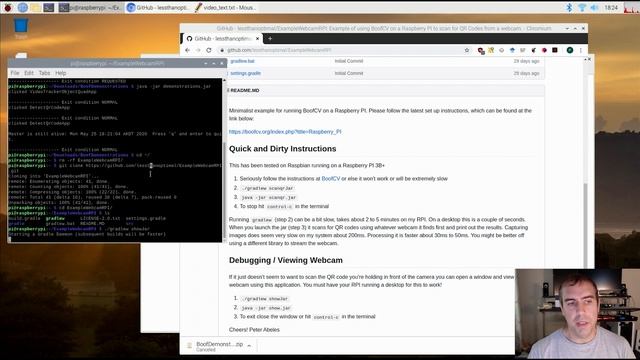640x360 pixels.
Task: Open the green profile avatar in Chromium
Action: point(570,50)
